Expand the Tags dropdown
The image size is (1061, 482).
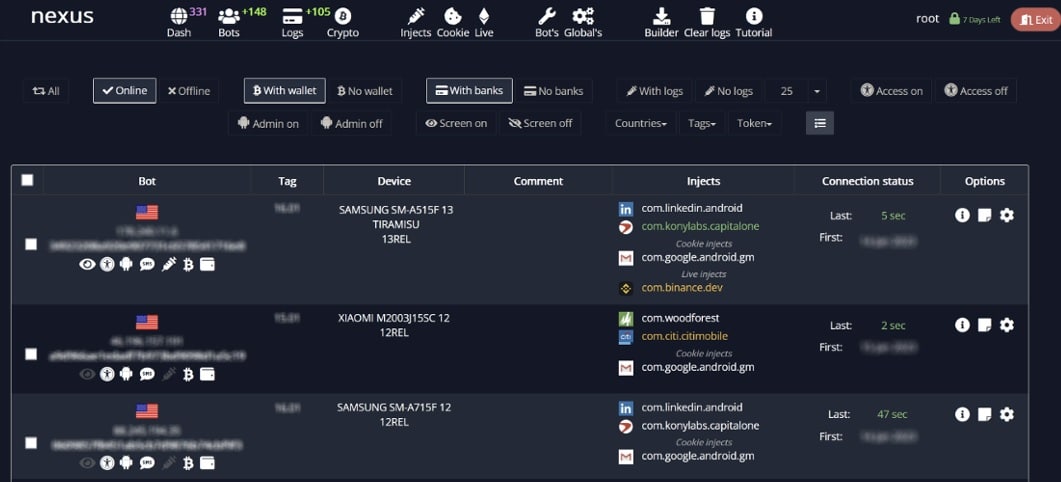(x=702, y=123)
